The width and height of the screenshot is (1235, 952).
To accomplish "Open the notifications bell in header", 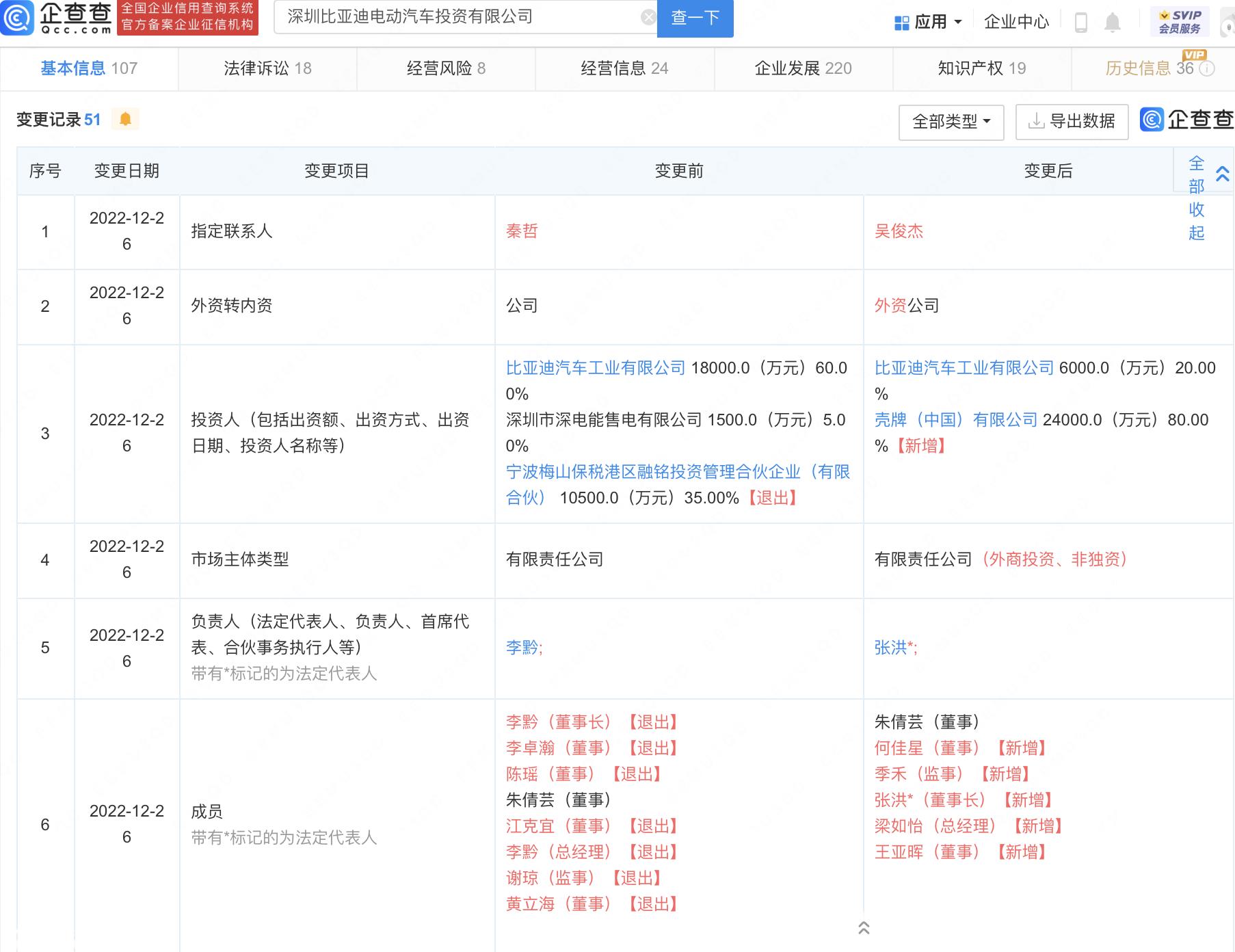I will click(1113, 23).
